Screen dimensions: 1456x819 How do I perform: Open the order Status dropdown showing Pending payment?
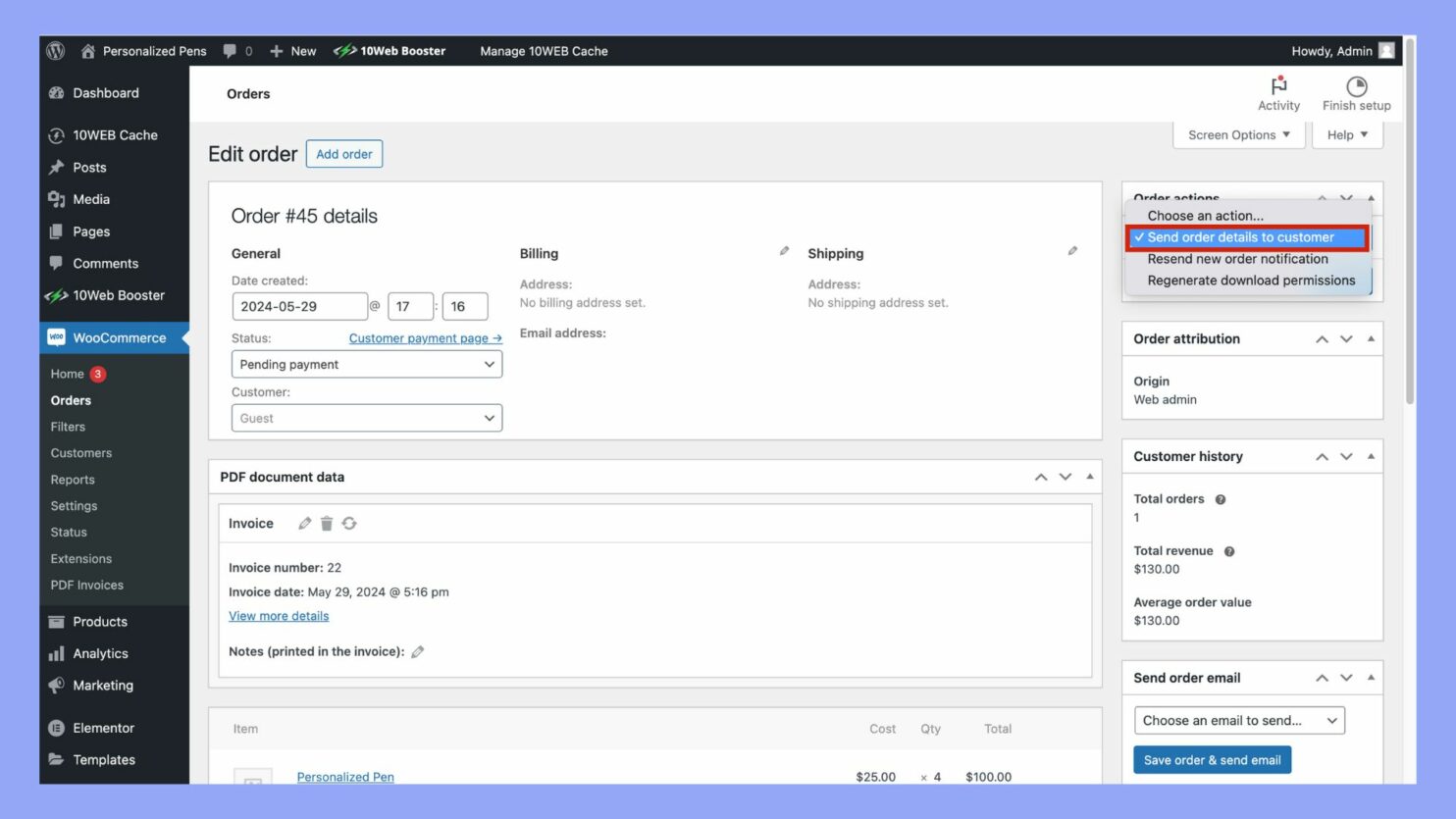[366, 364]
